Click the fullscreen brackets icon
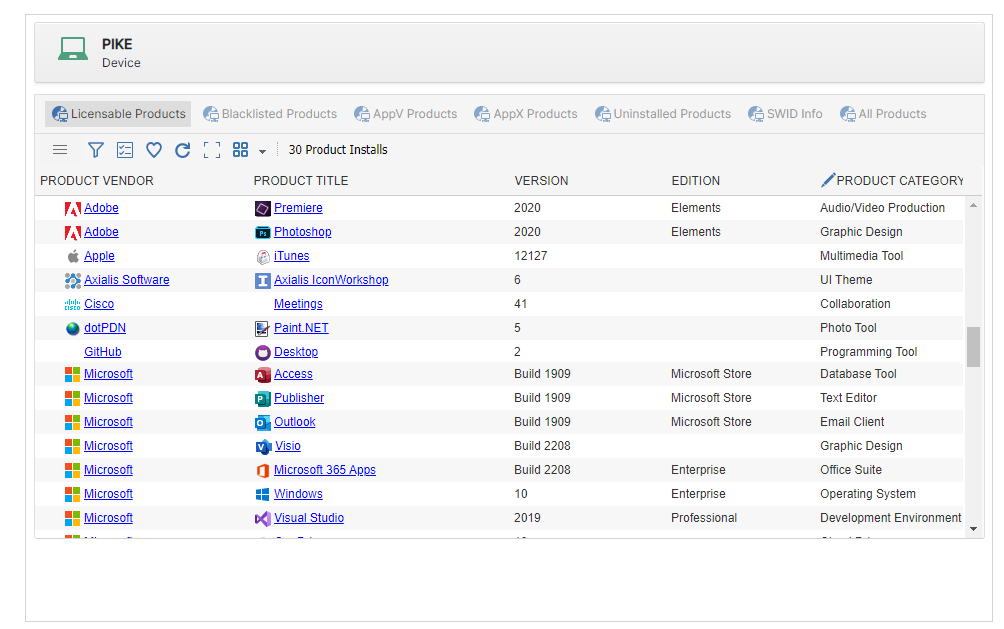The height and width of the screenshot is (629, 1004). pos(212,150)
